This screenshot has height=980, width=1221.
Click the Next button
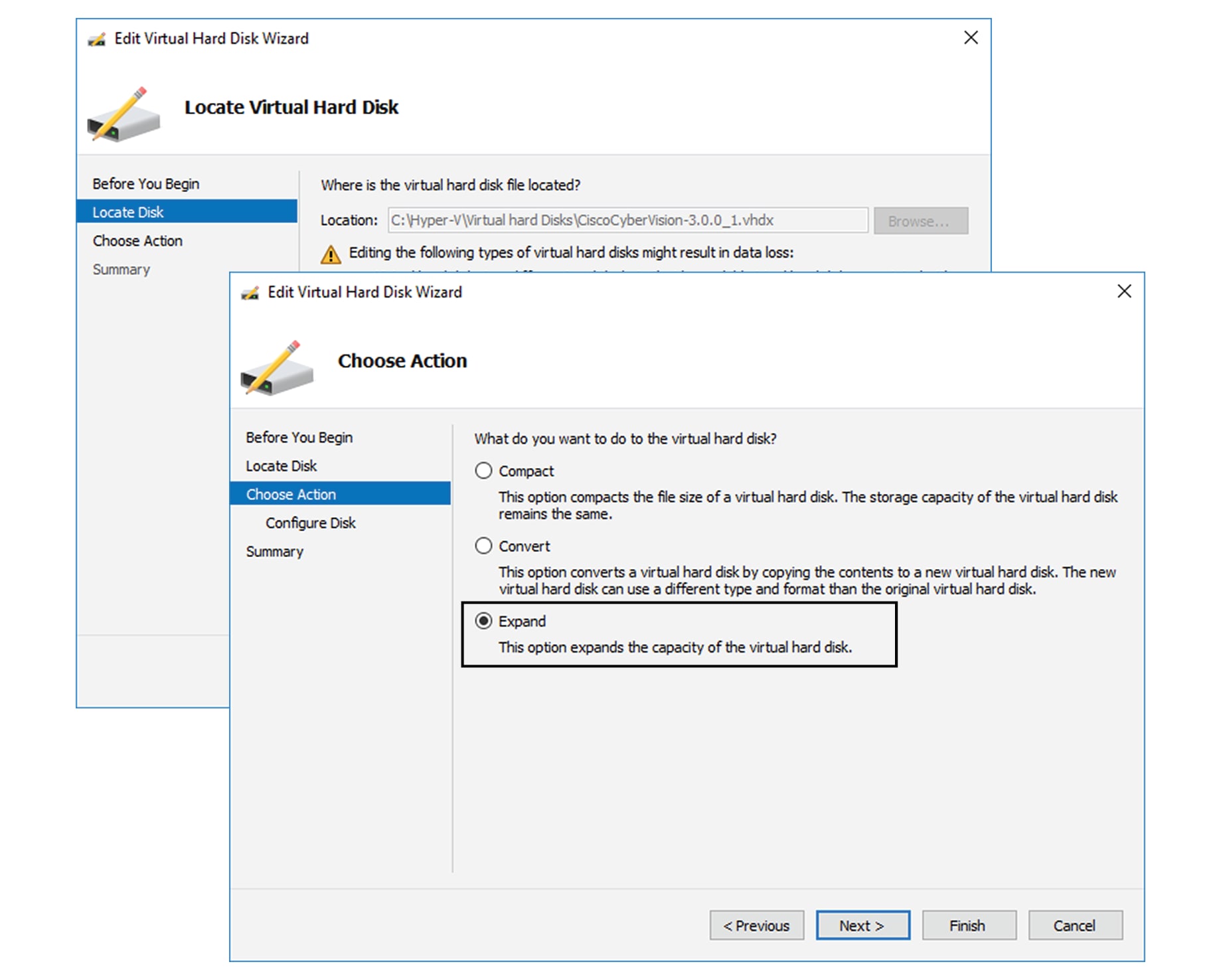click(x=862, y=926)
